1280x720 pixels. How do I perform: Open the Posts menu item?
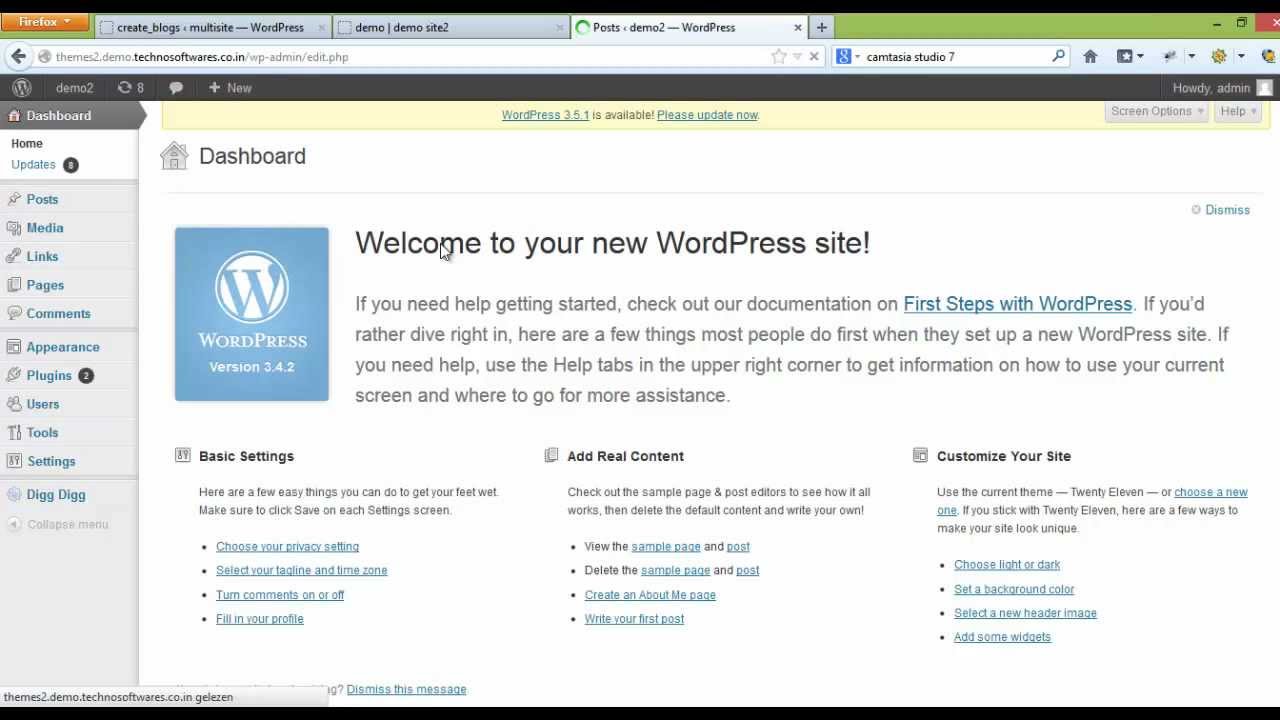(x=42, y=200)
